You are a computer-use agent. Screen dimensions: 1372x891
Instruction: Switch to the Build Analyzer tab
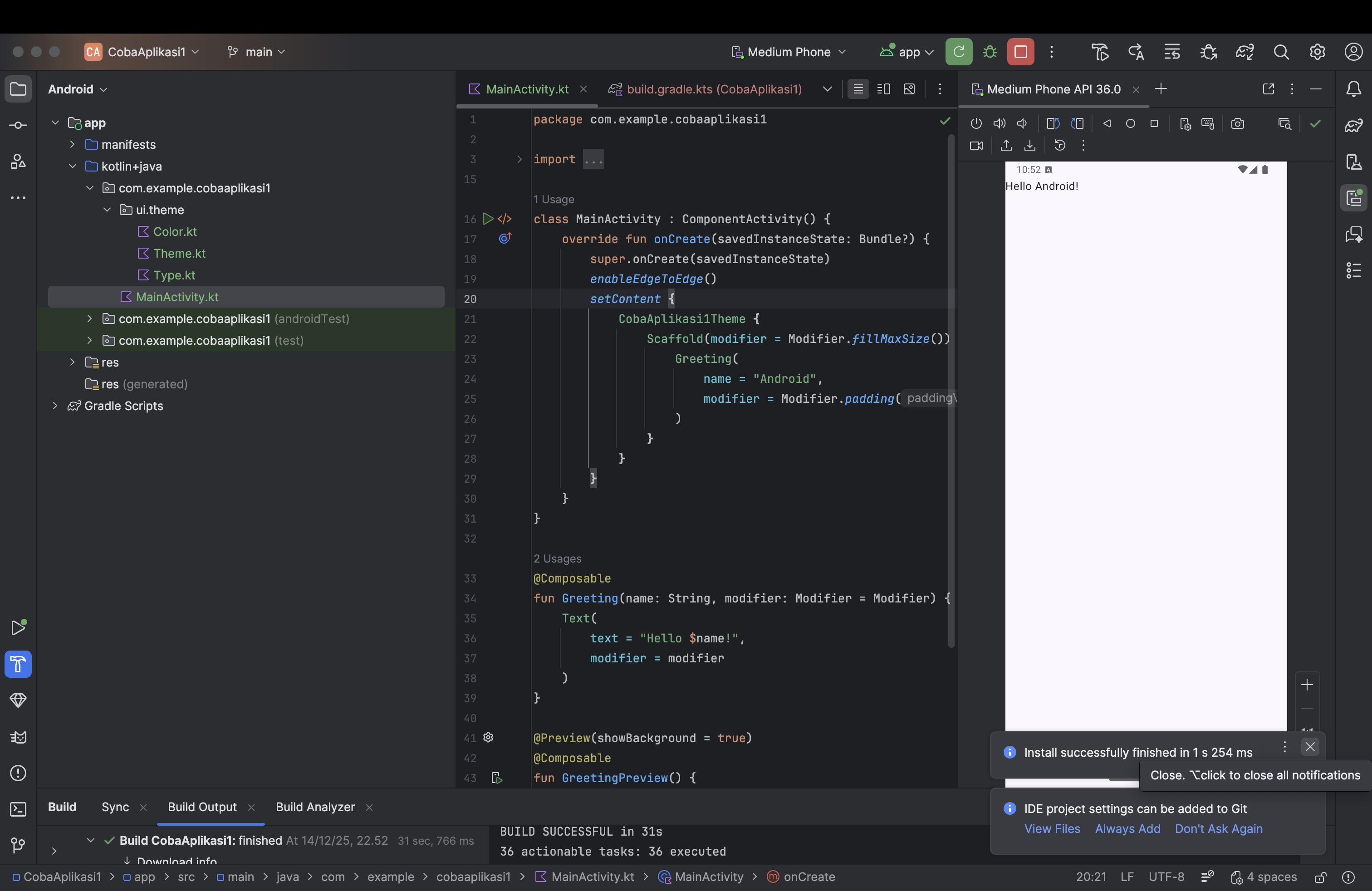[x=315, y=807]
